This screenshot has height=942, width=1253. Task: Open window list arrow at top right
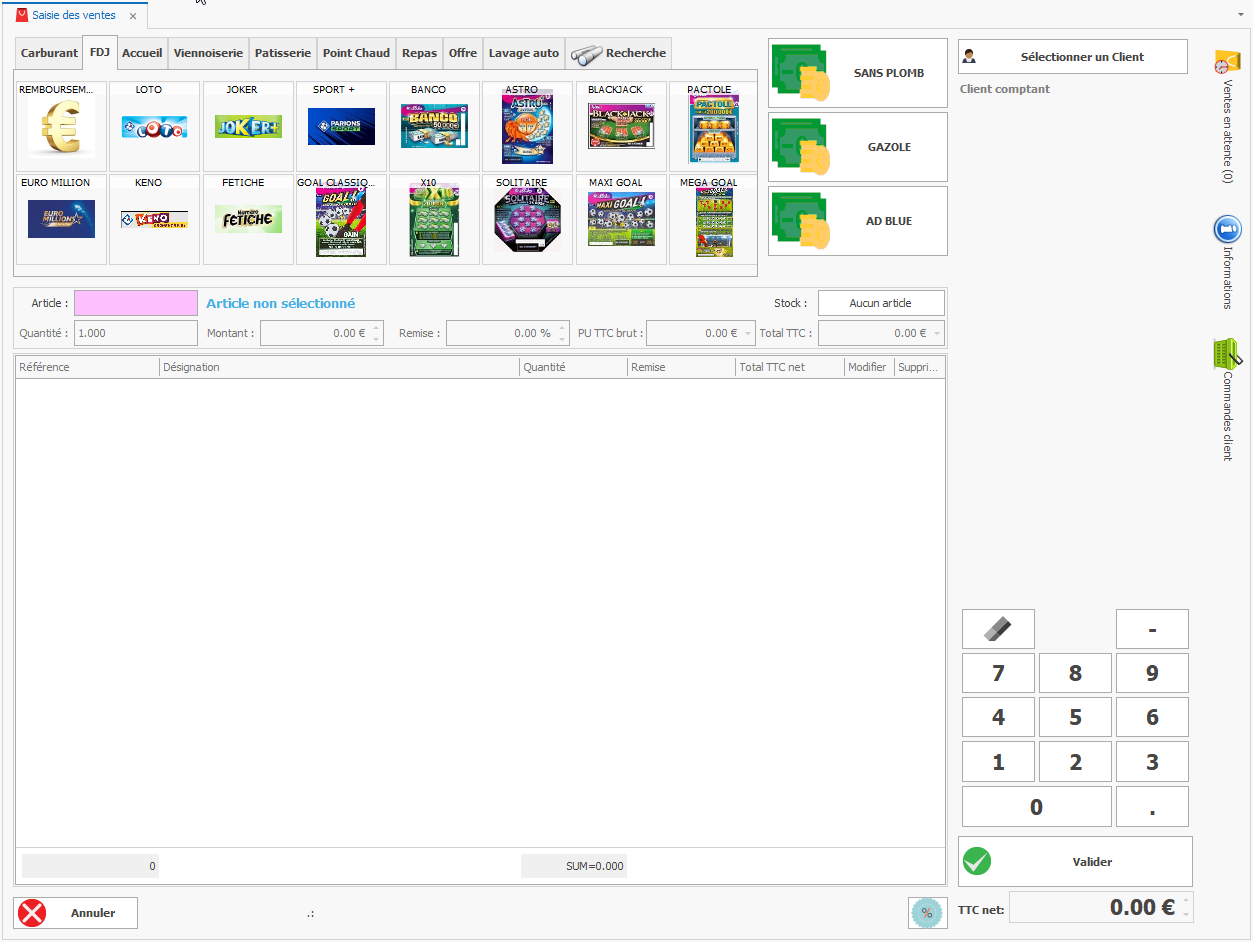pyautogui.click(x=1241, y=15)
